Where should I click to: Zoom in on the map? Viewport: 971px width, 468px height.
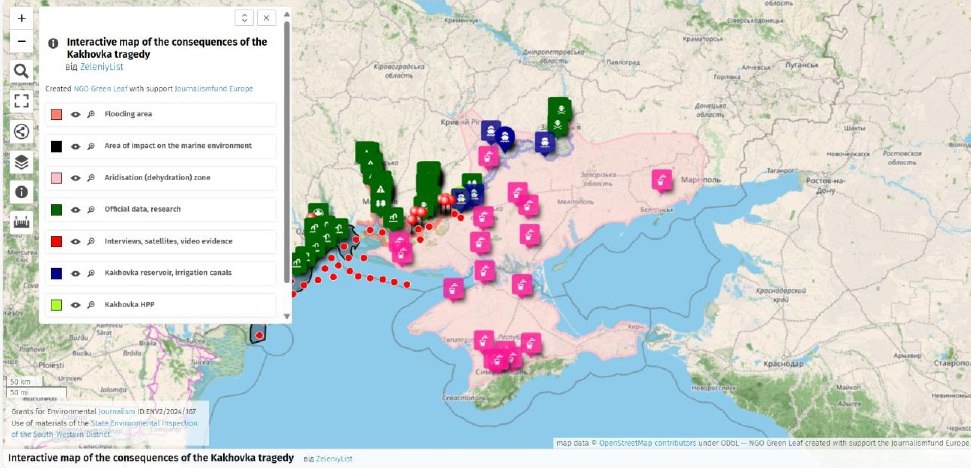pos(21,18)
